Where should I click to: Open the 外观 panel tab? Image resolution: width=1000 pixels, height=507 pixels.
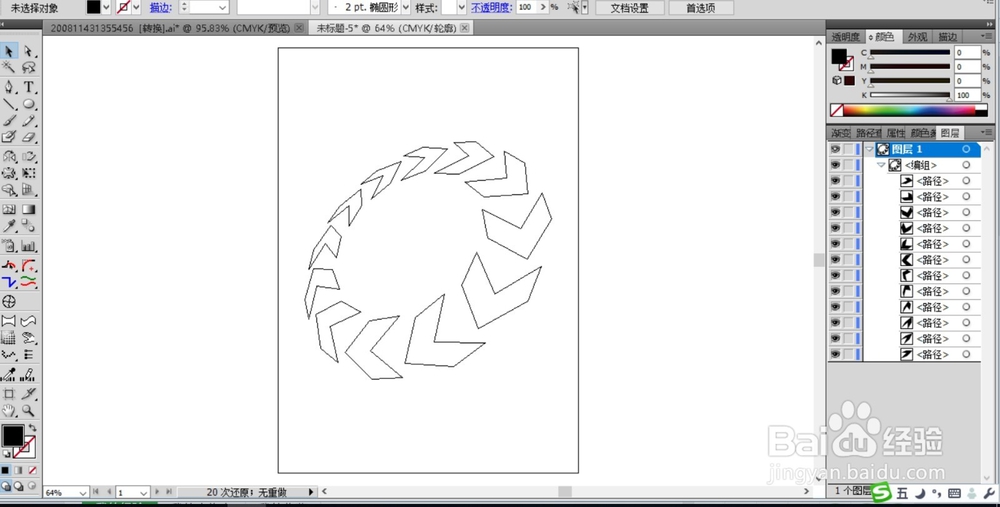(x=917, y=37)
